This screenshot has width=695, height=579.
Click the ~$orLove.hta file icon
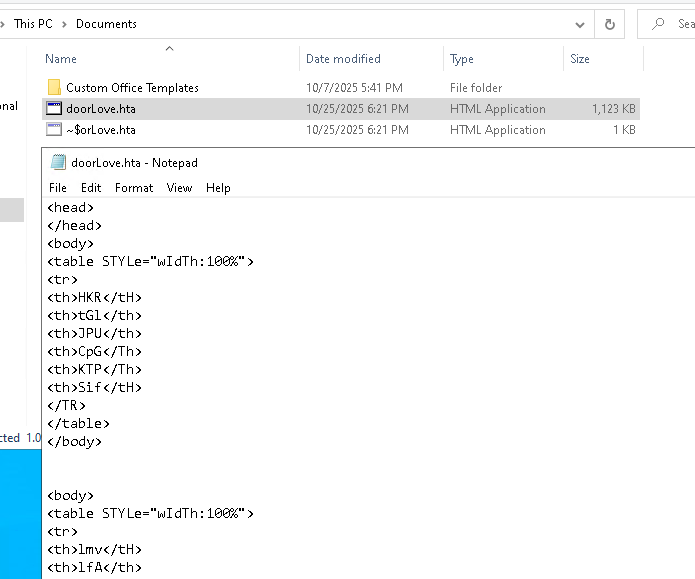click(54, 130)
